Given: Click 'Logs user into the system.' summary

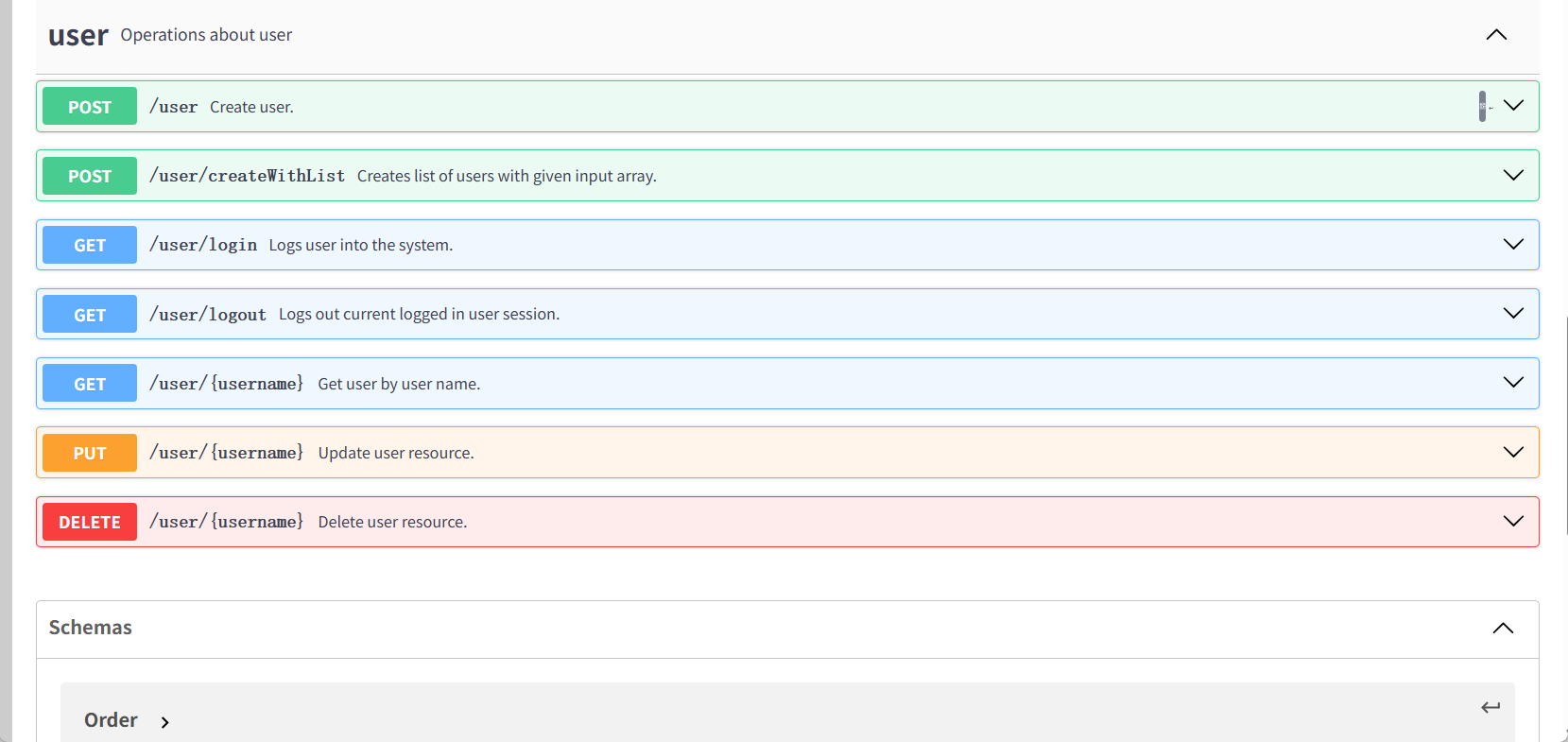Looking at the screenshot, I should tap(361, 245).
